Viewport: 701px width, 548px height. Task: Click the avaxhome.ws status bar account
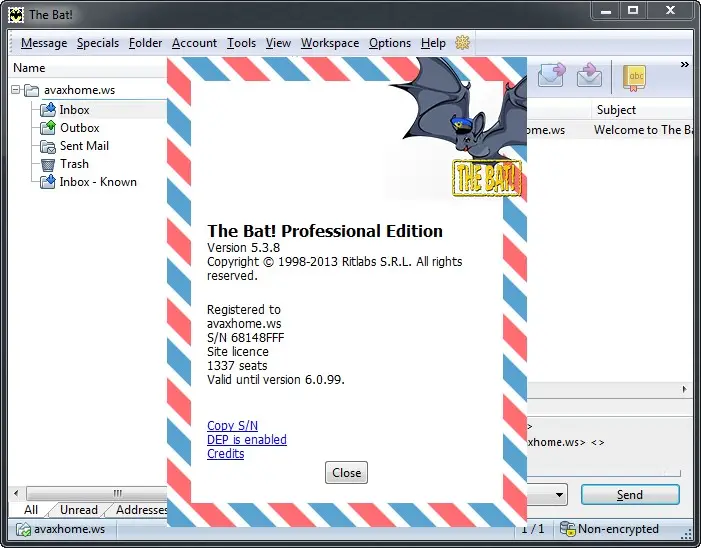coord(61,529)
